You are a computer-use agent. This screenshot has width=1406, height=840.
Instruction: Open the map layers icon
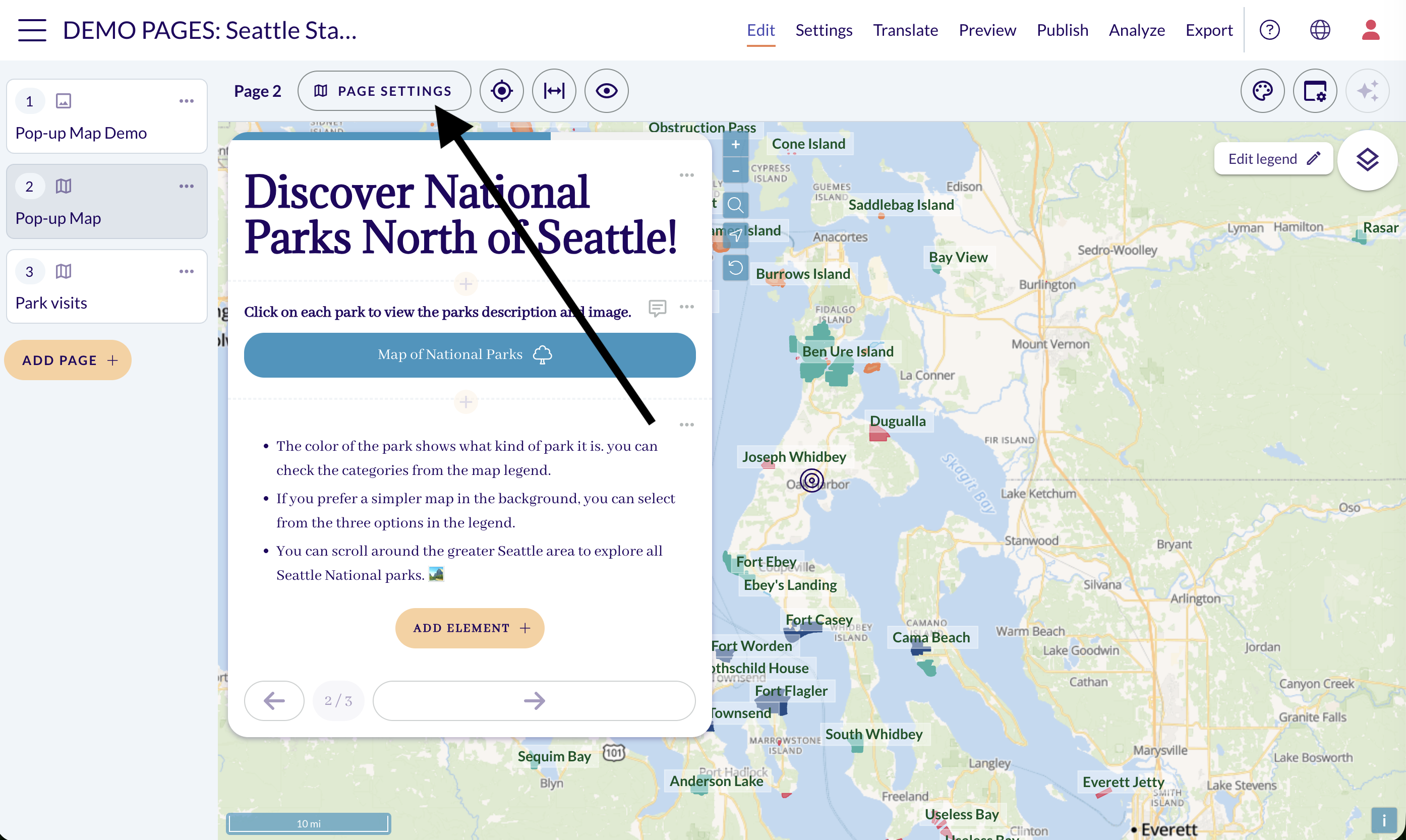point(1367,160)
